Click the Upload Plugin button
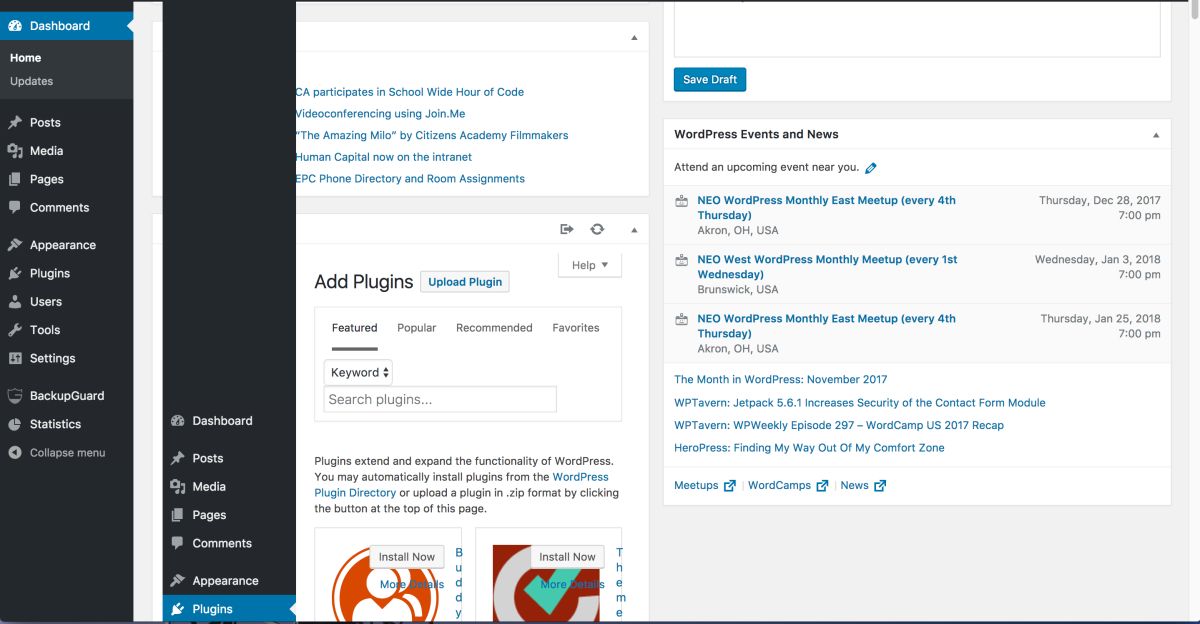 pyautogui.click(x=465, y=282)
